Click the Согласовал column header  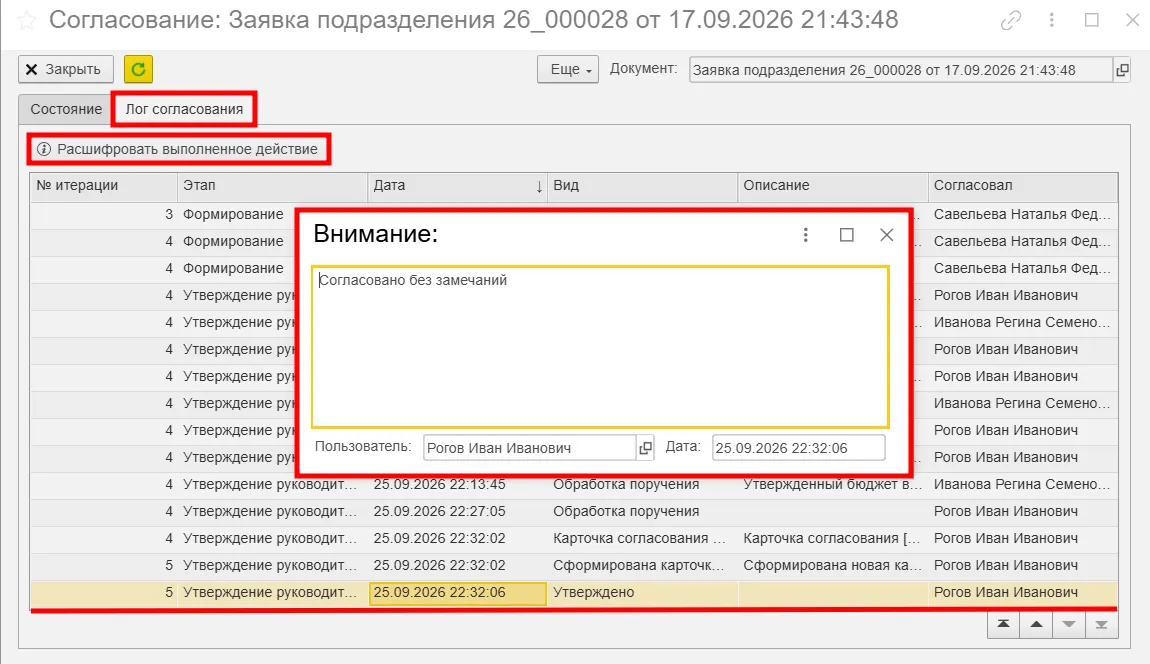point(1022,186)
